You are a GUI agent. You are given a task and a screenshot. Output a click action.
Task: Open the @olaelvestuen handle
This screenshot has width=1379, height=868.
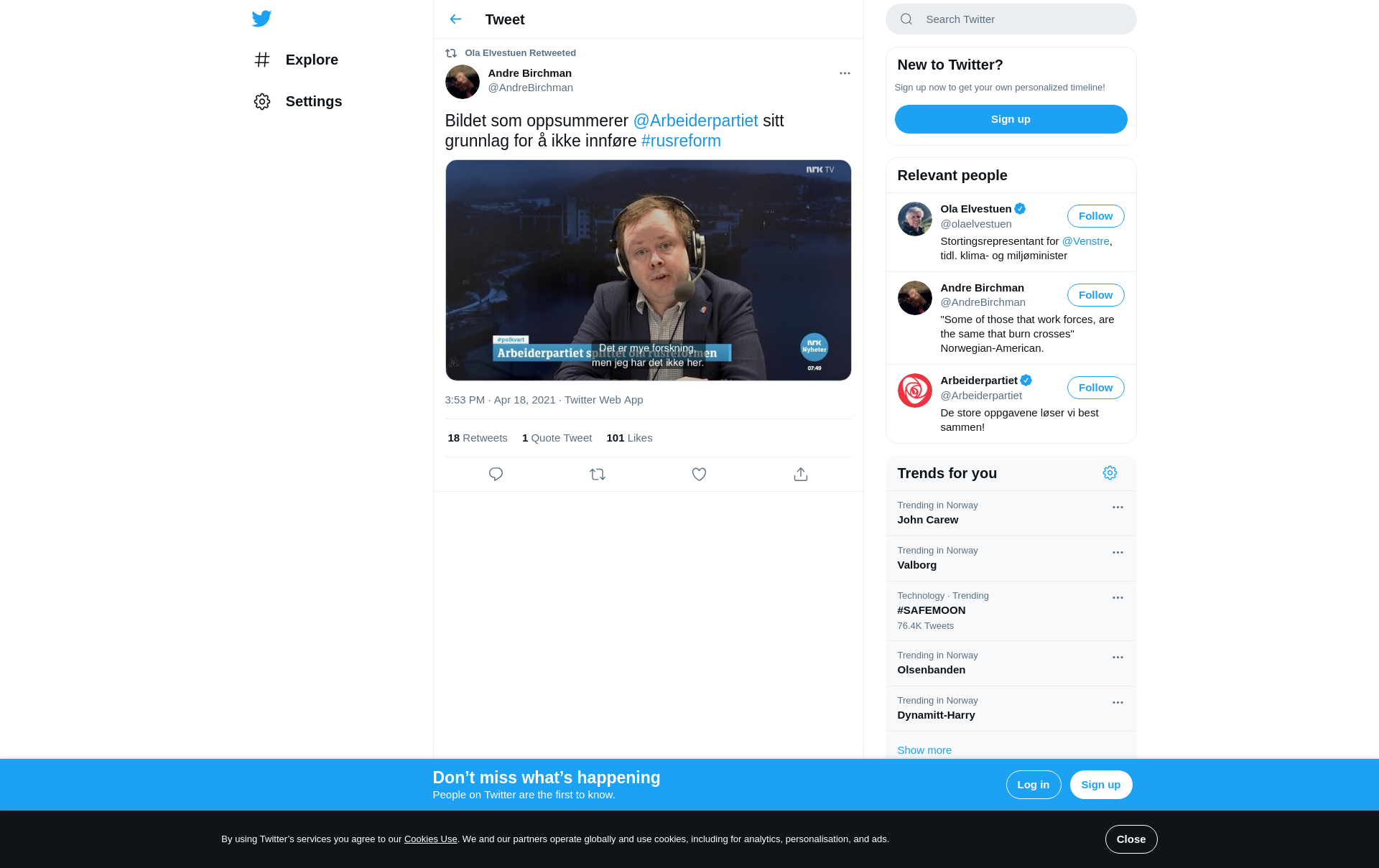pos(976,224)
